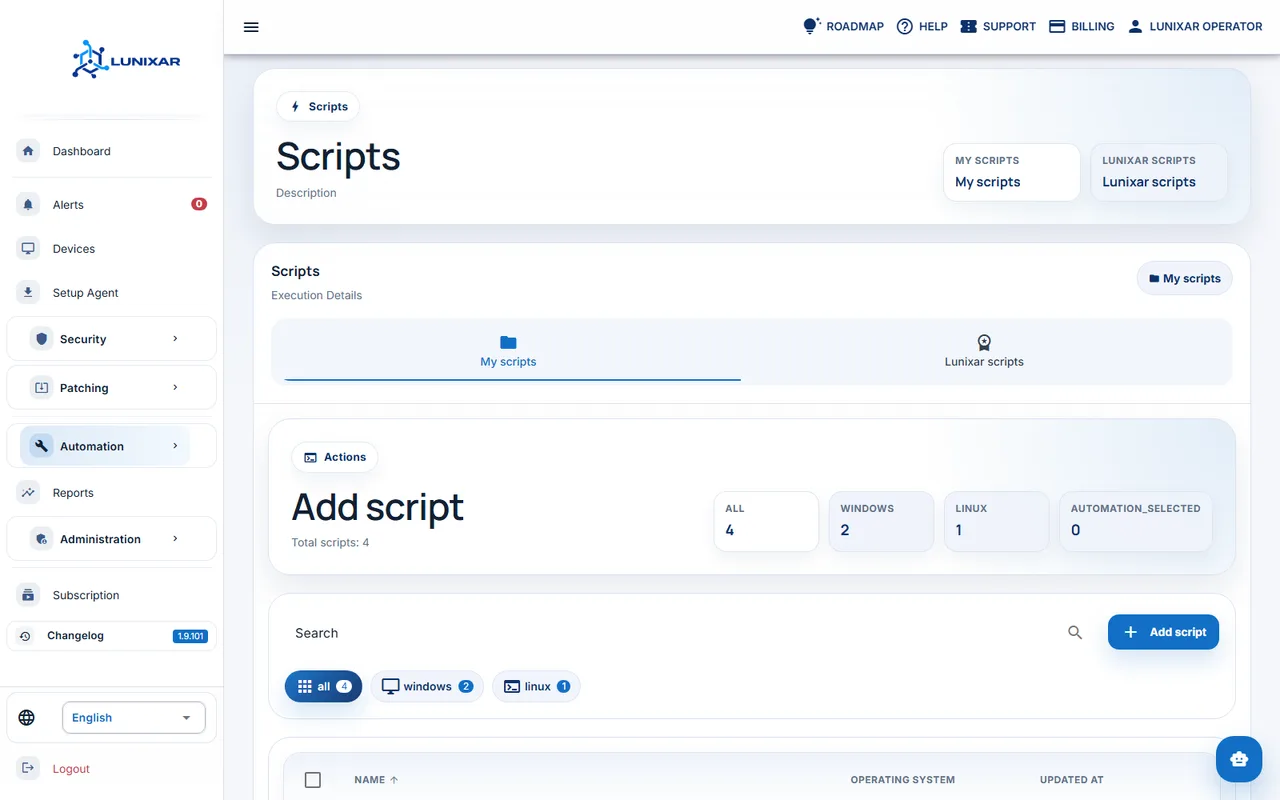Viewport: 1280px width, 800px height.
Task: Click the Setup Agent download icon
Action: pos(28,292)
